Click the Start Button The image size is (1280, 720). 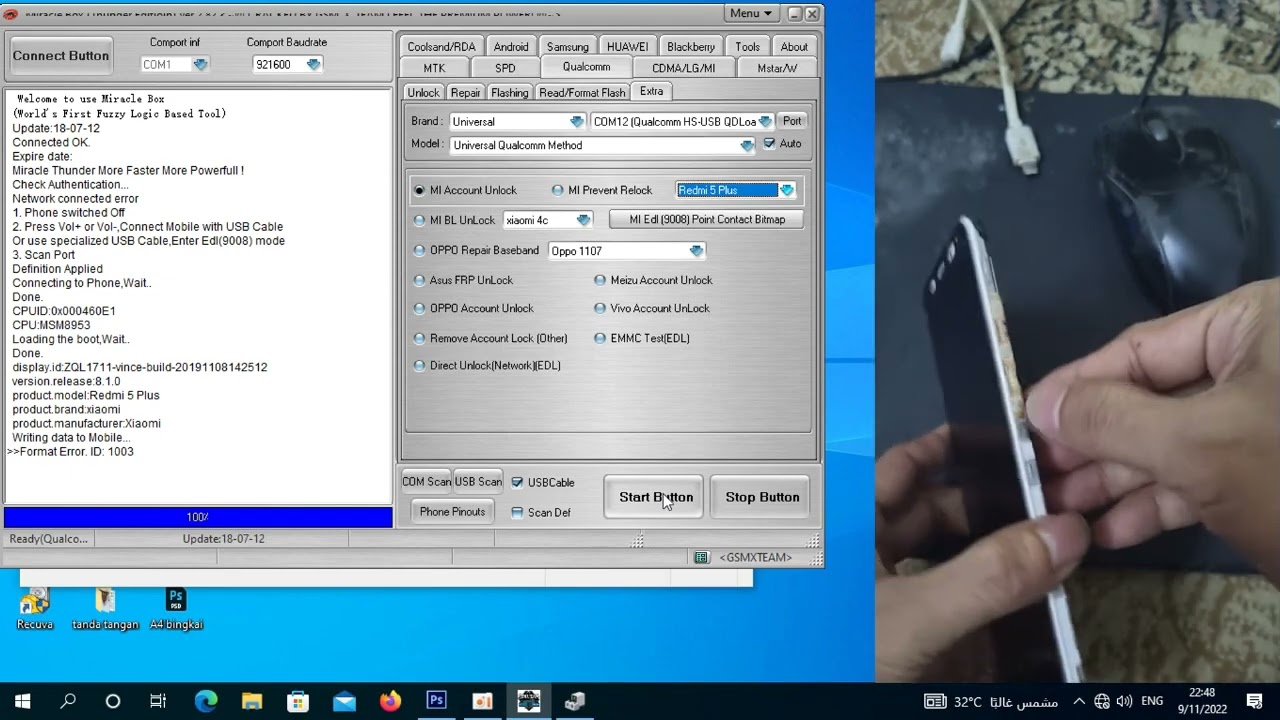654,497
